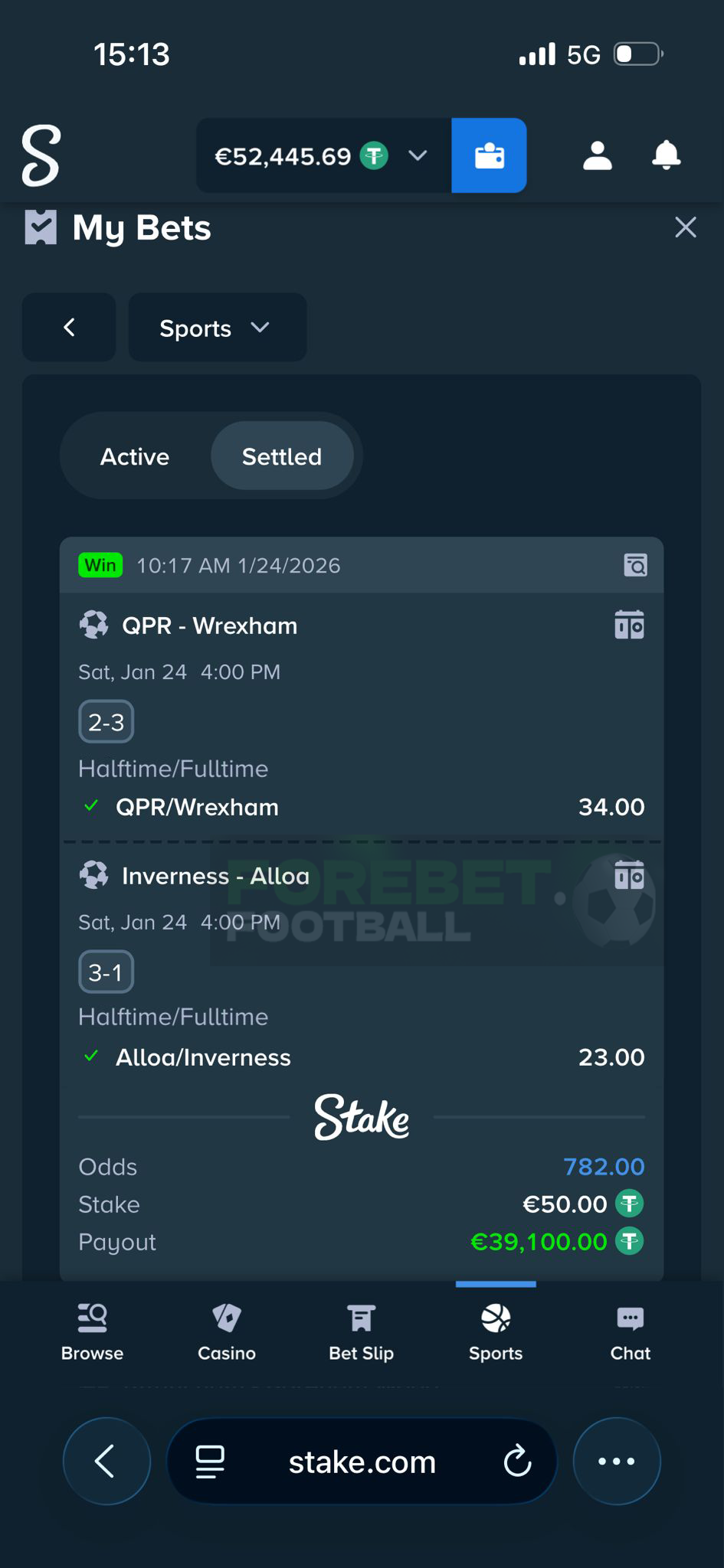
Task: Click the Stake S logo
Action: tap(41, 155)
